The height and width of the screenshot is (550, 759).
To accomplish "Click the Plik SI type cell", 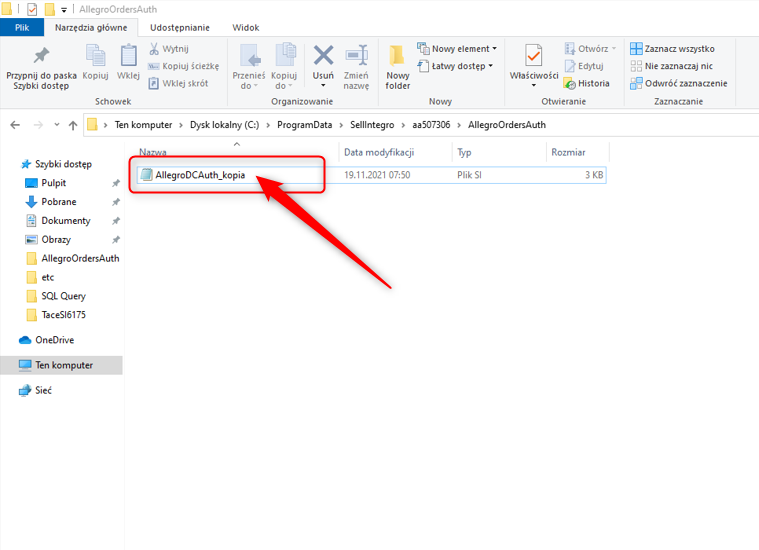I will pos(469,175).
